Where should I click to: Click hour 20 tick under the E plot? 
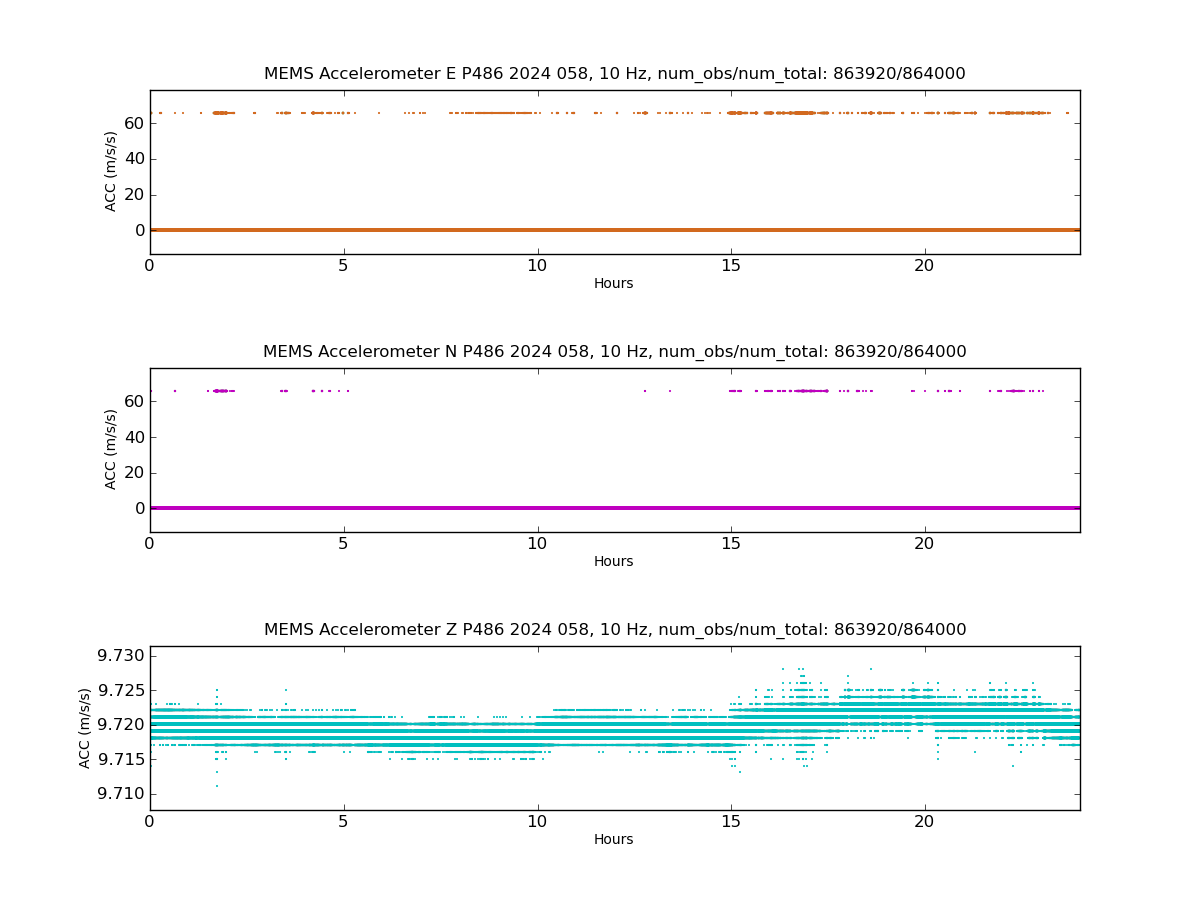tap(925, 266)
